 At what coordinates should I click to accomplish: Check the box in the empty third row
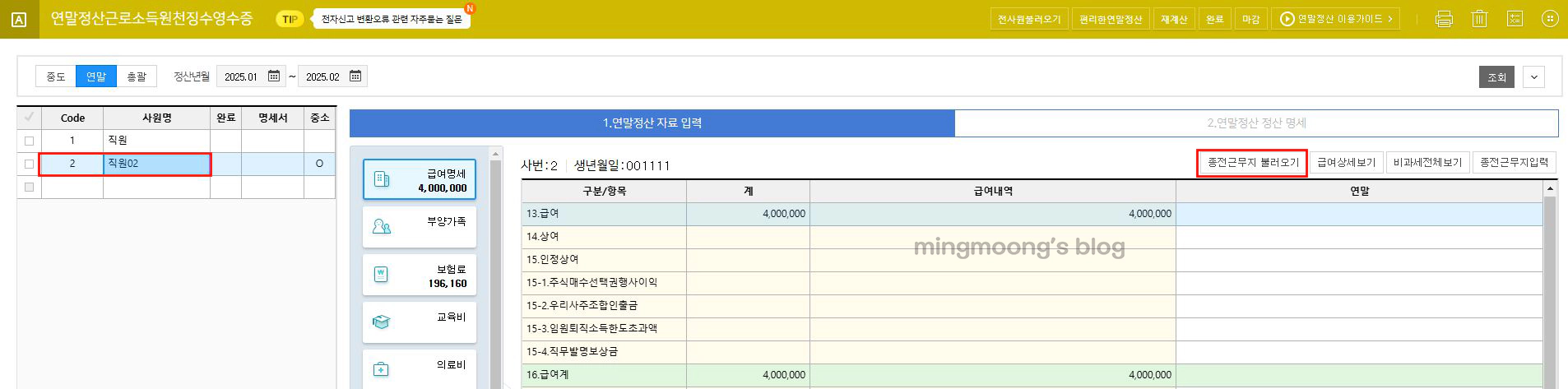[30, 187]
